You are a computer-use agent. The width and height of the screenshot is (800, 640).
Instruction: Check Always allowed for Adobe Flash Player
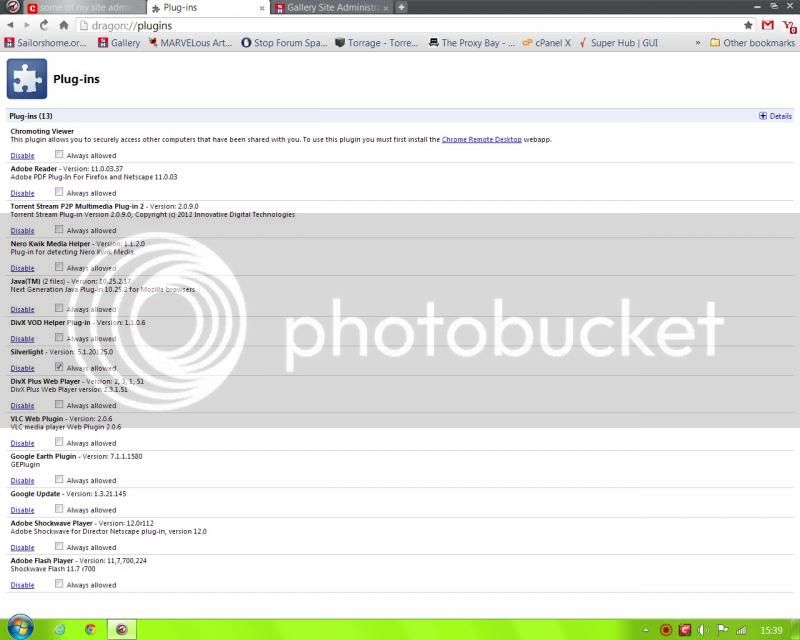click(59, 583)
